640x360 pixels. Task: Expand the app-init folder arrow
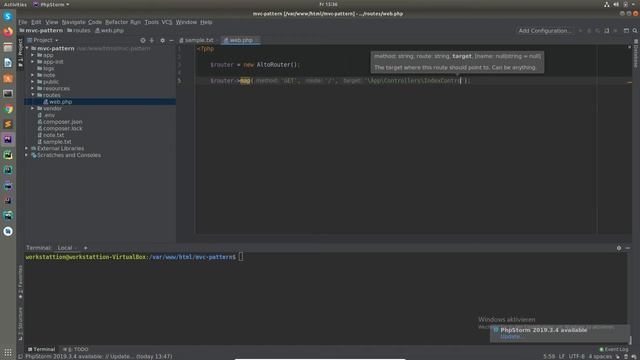[33, 62]
